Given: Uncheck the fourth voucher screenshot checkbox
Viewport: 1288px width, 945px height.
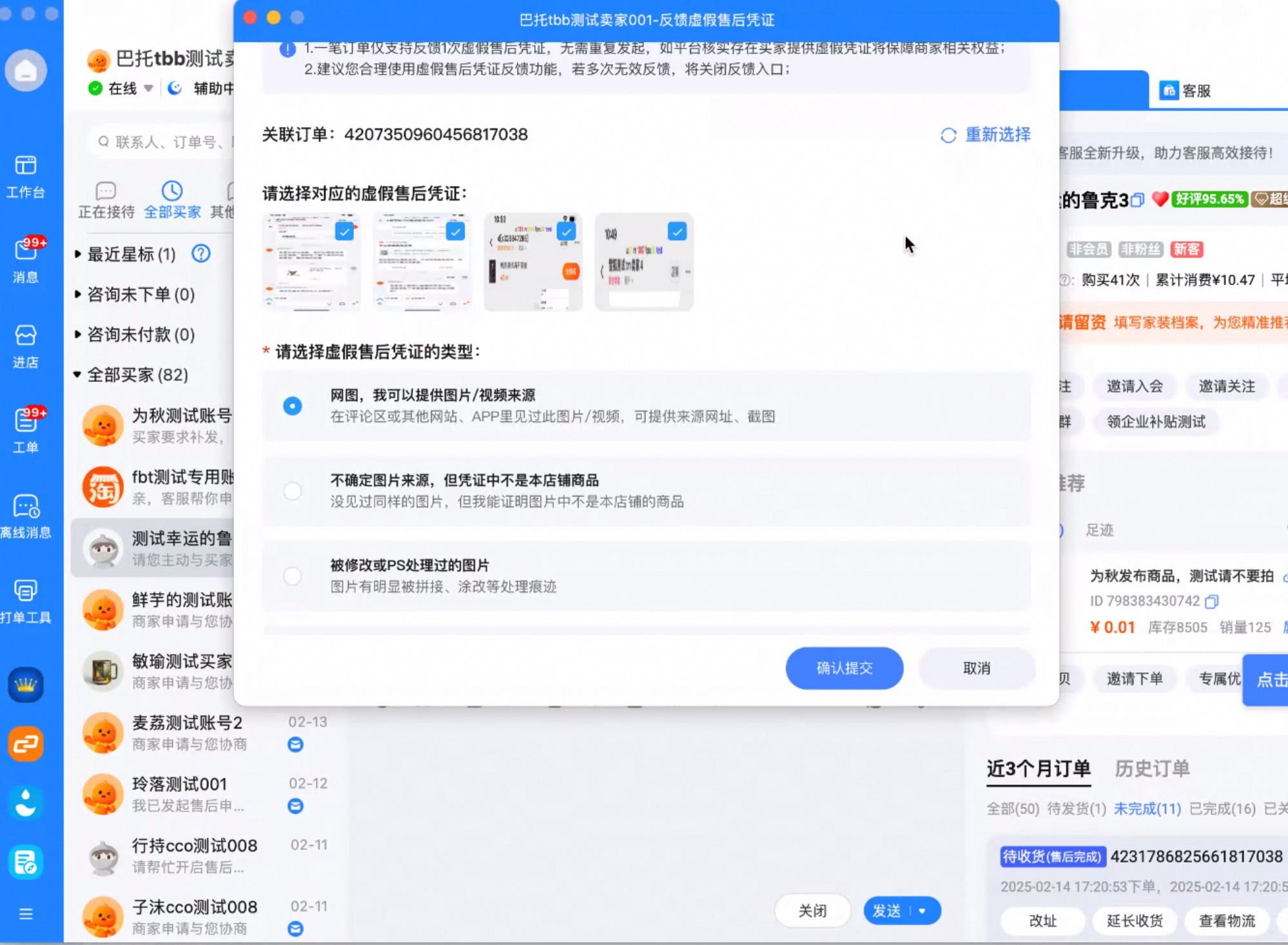Looking at the screenshot, I should coord(677,231).
